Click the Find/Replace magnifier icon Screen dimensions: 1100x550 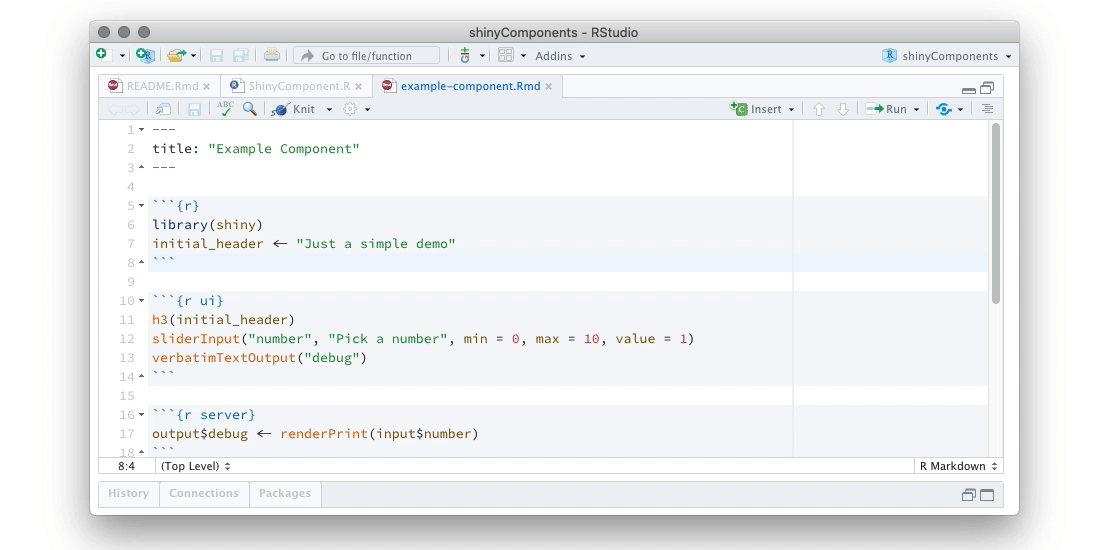[250, 109]
